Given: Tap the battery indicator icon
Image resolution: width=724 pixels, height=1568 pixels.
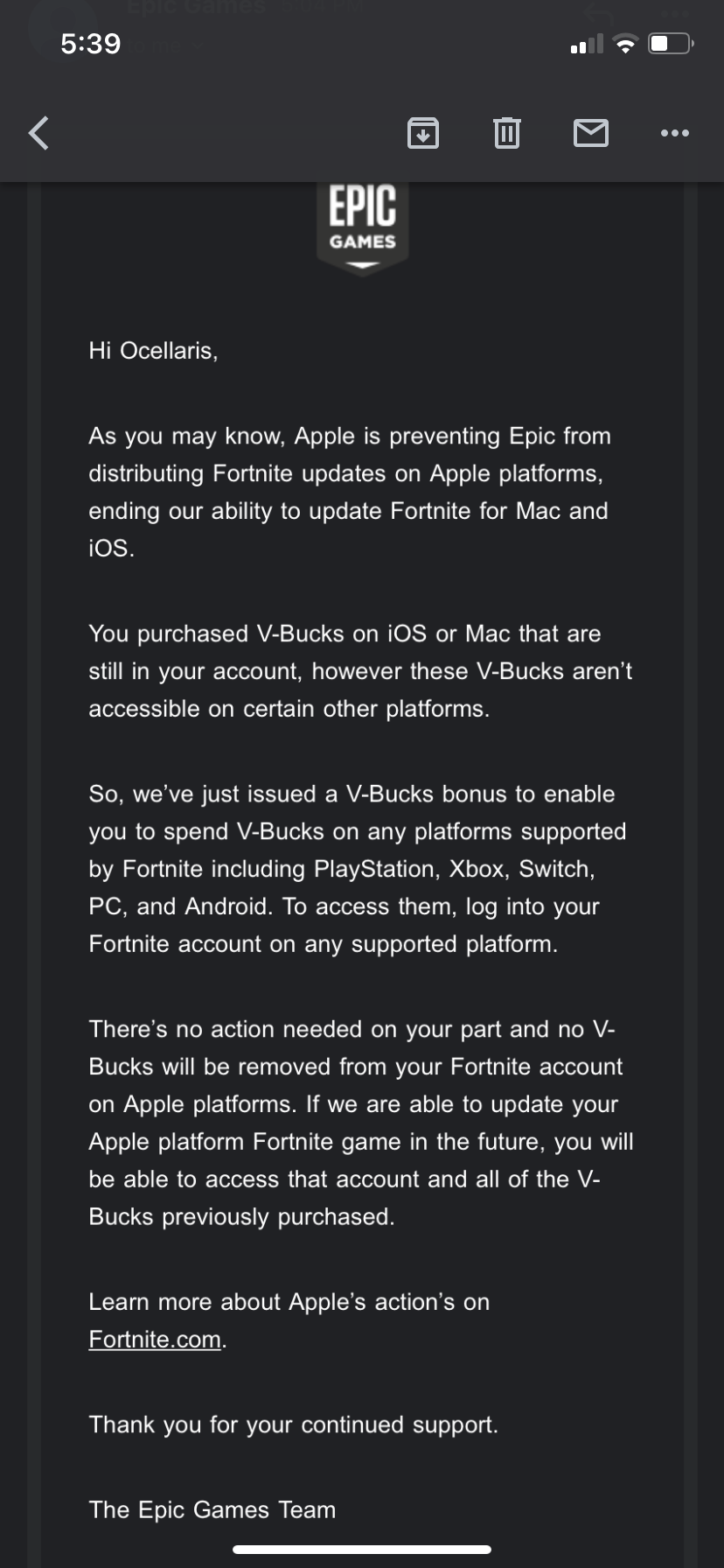Looking at the screenshot, I should [671, 44].
